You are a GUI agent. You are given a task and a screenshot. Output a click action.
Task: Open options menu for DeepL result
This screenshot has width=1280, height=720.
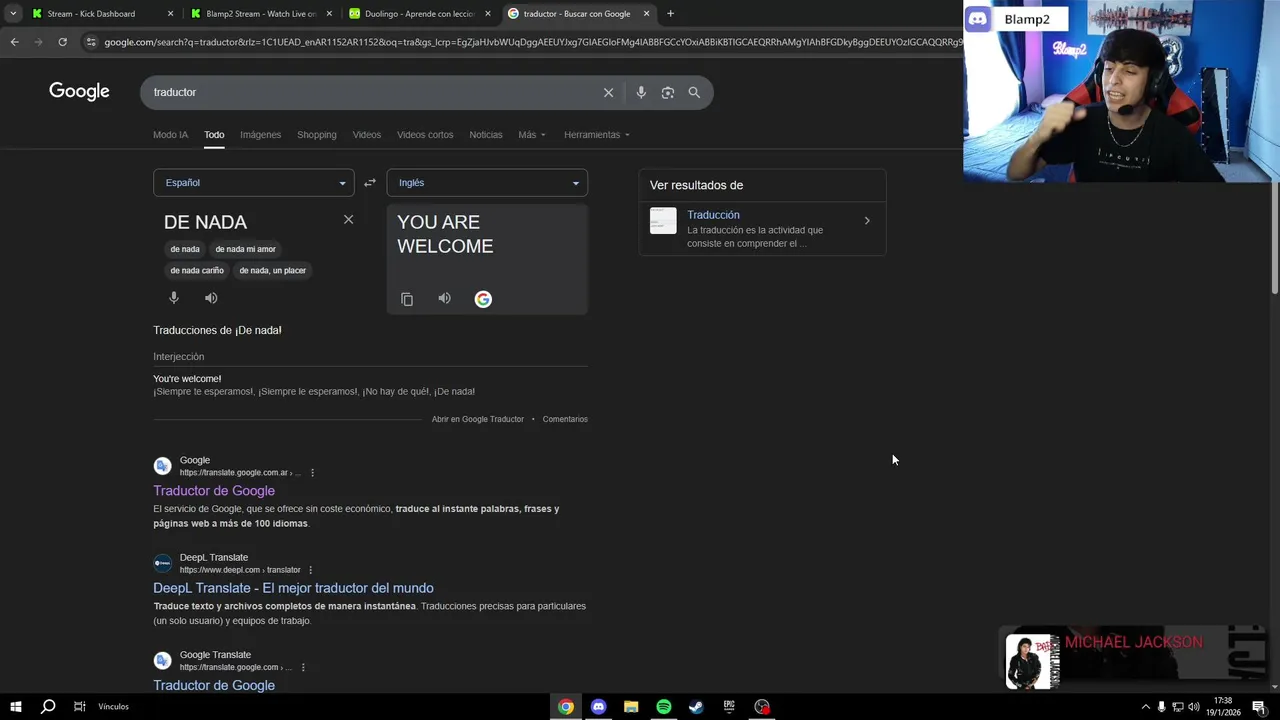(x=310, y=570)
